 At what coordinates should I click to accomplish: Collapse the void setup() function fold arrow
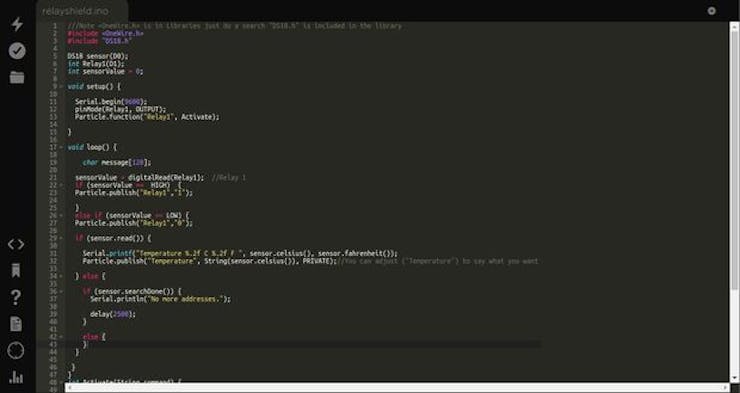[x=61, y=87]
